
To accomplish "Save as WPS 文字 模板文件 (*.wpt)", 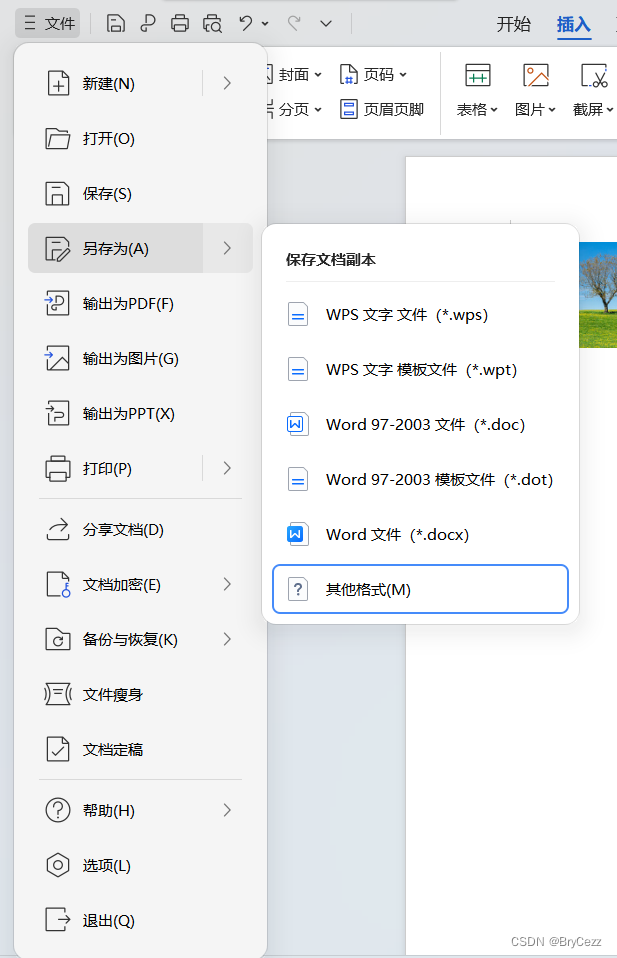I will tap(420, 370).
